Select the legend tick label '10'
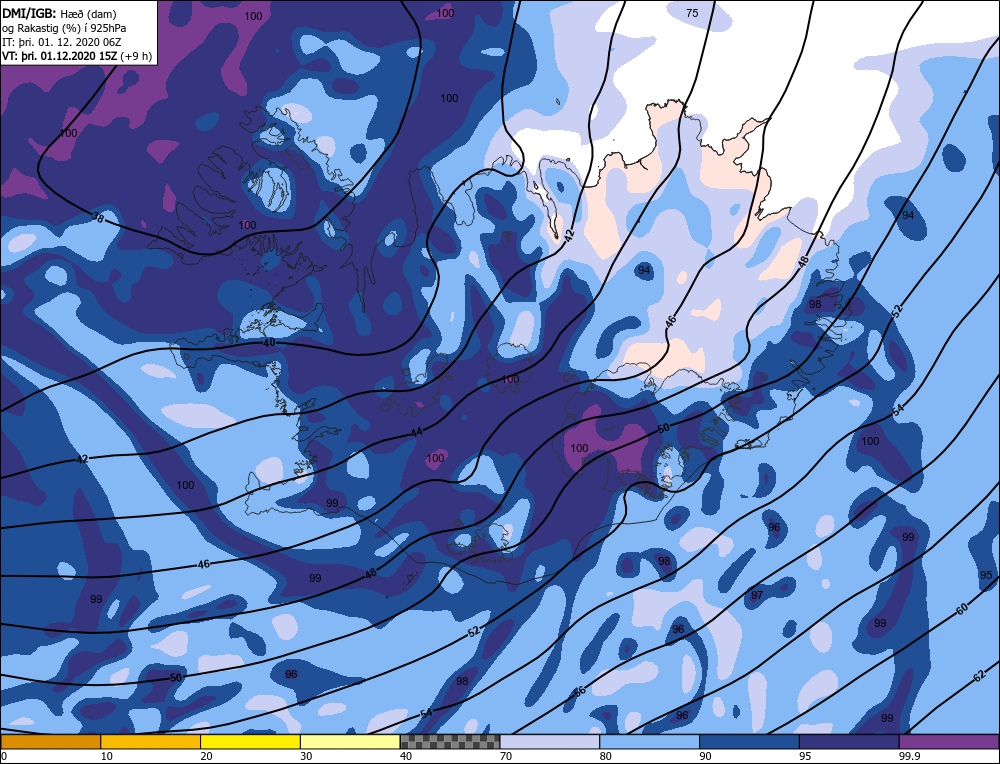This screenshot has height=764, width=1000. pos(107,756)
